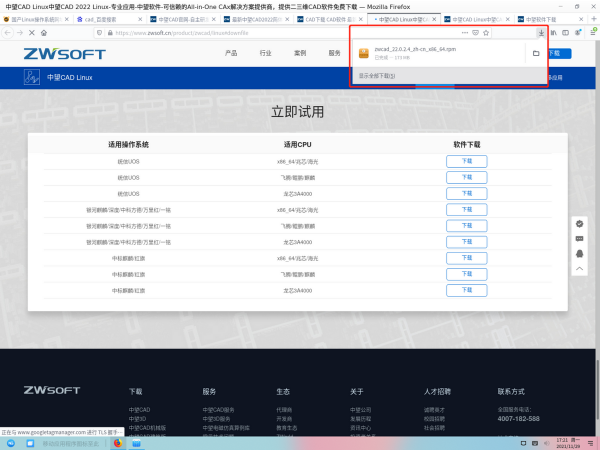The image size is (600, 450).
Task: Open the Firefox hamburger menu
Action: point(593,33)
